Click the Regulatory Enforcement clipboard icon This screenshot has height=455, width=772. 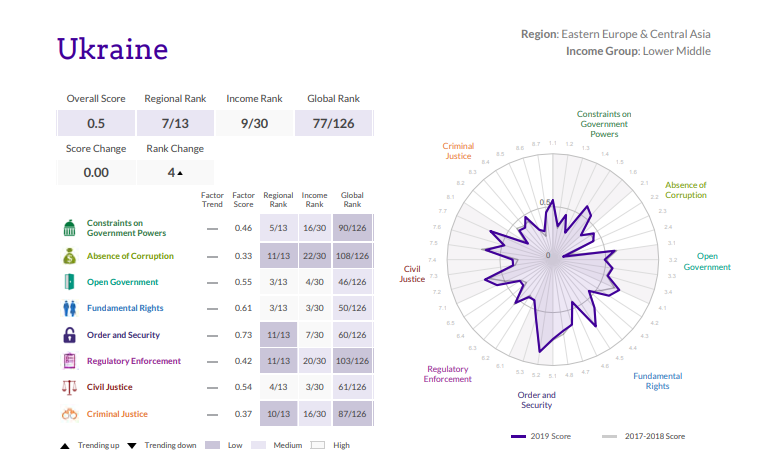69,361
